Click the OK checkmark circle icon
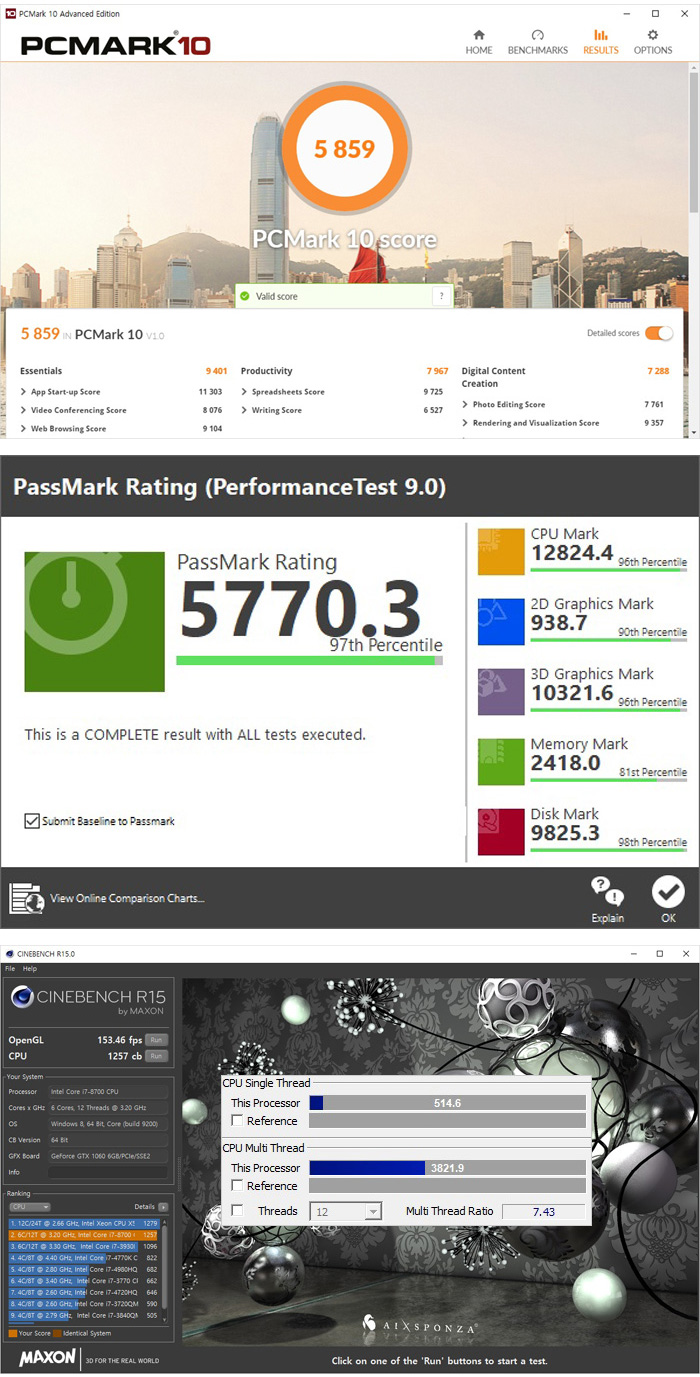Screen dimensions: 700x1377 point(668,891)
